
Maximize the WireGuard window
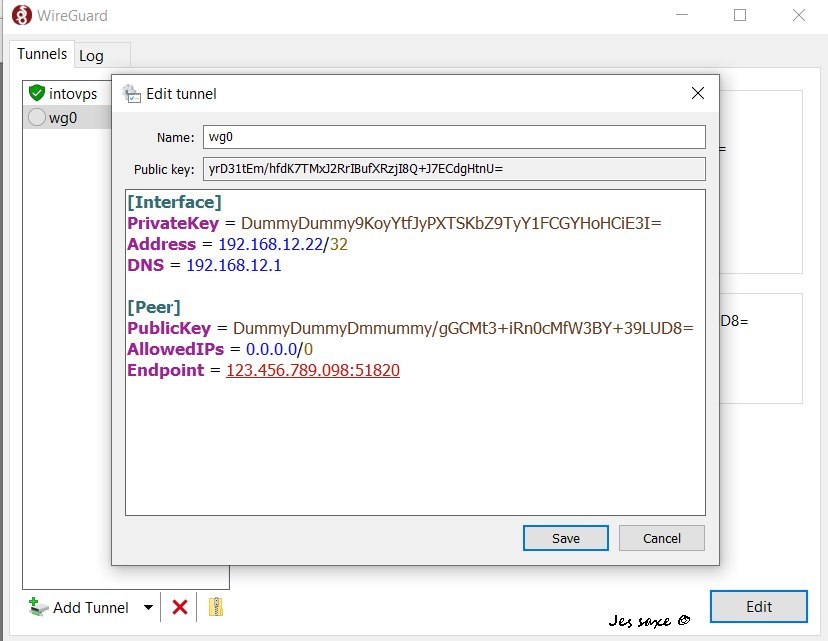point(740,15)
